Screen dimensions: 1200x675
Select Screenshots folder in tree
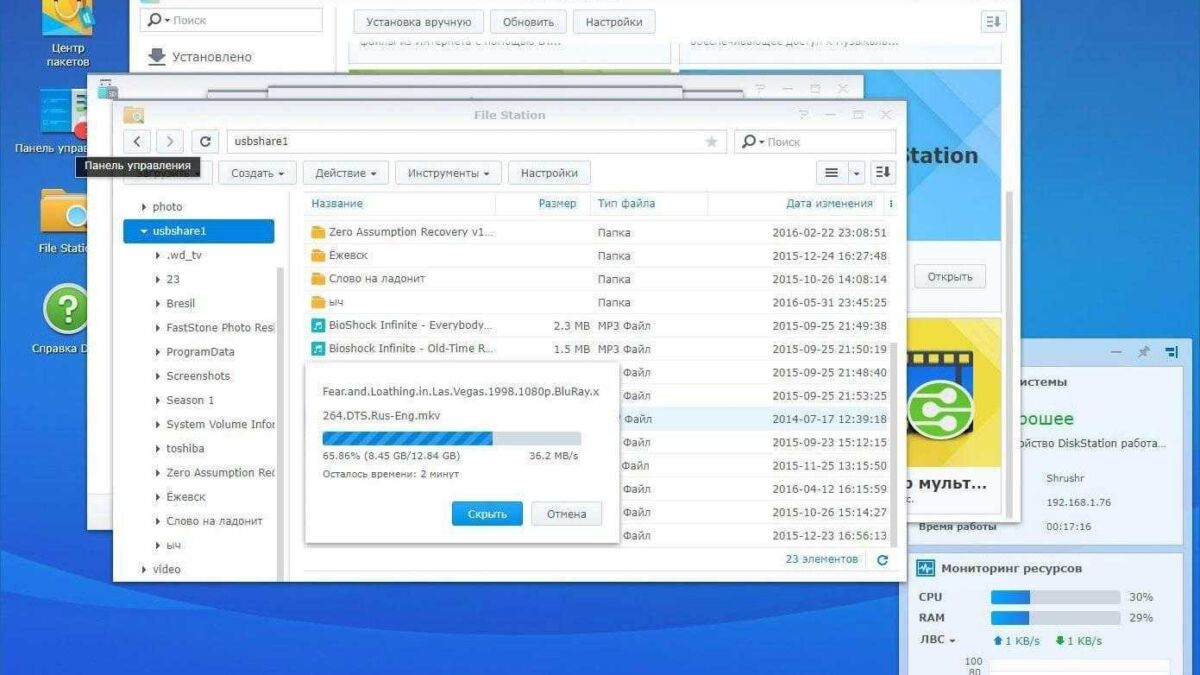point(198,376)
